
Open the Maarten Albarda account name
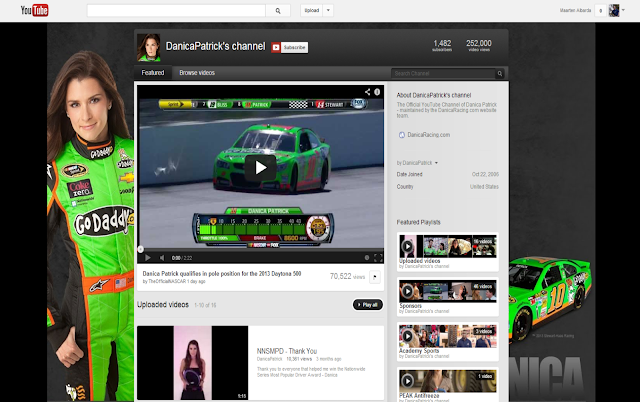tap(576, 11)
